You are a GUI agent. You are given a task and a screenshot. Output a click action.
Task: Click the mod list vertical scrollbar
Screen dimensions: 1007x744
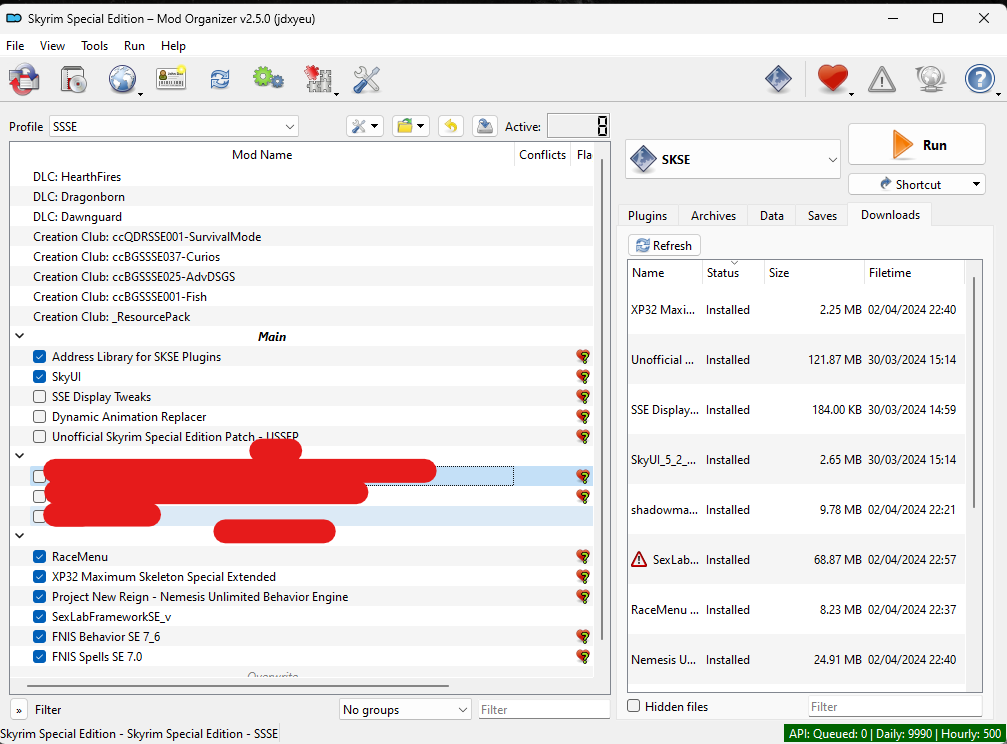coord(602,398)
